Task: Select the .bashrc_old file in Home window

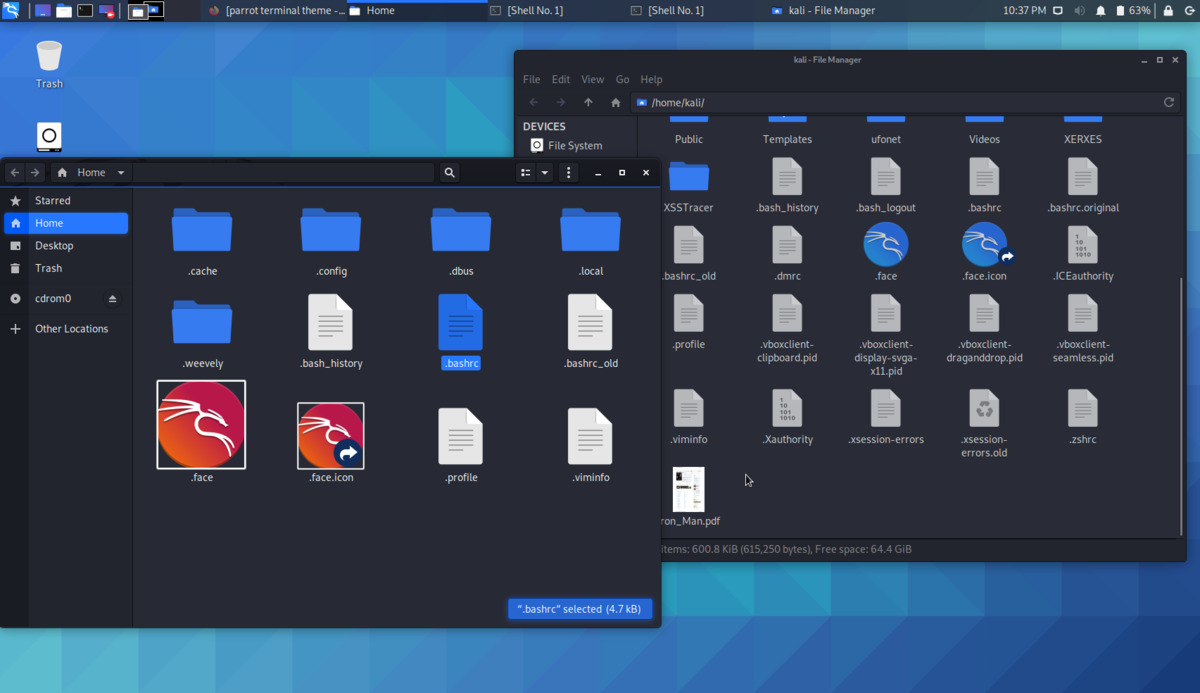Action: (x=591, y=331)
